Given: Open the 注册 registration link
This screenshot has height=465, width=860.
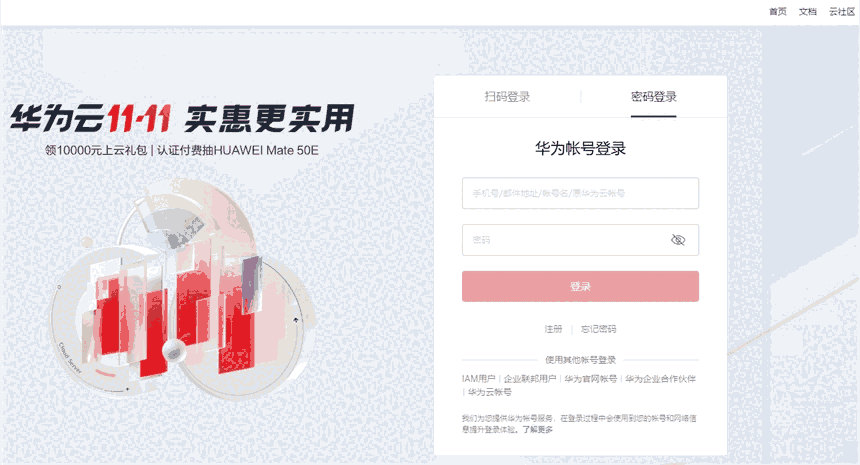Looking at the screenshot, I should click(x=553, y=329).
